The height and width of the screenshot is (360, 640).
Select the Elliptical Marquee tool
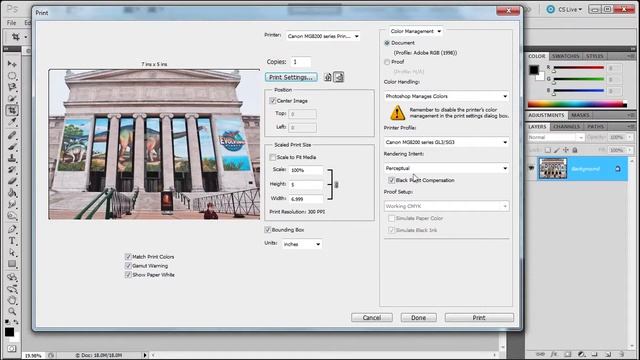tap(12, 76)
